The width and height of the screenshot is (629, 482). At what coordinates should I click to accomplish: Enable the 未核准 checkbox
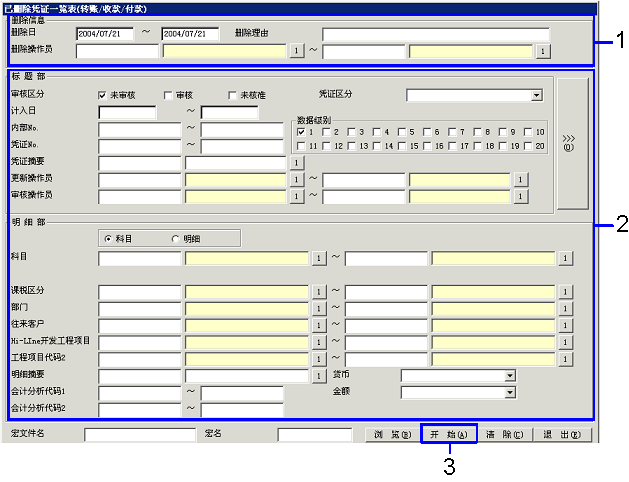(x=233, y=95)
